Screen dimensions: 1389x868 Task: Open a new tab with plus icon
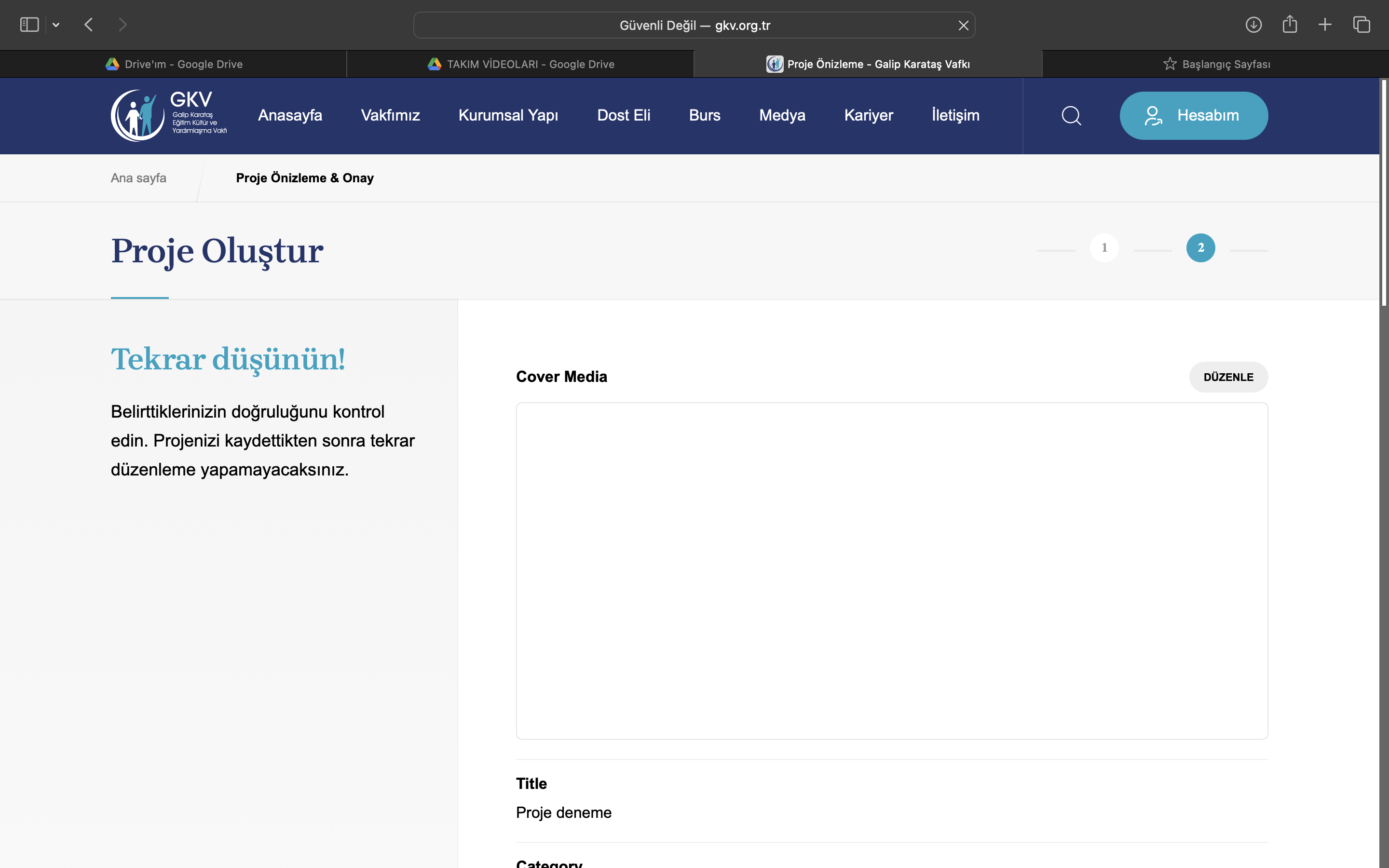(x=1325, y=25)
